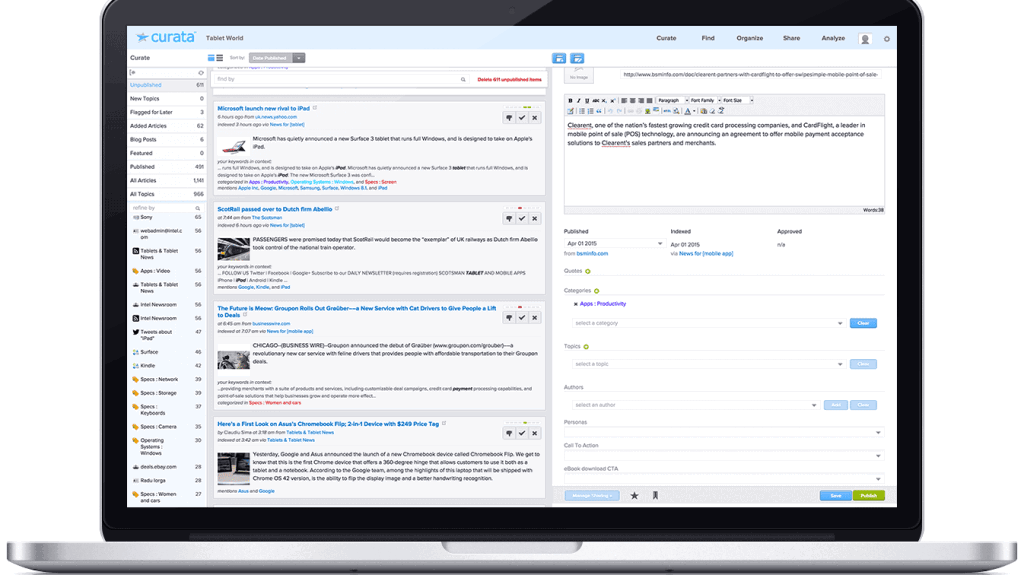Open the Paragraph format dropdown
1024x575 pixels.
click(672, 101)
